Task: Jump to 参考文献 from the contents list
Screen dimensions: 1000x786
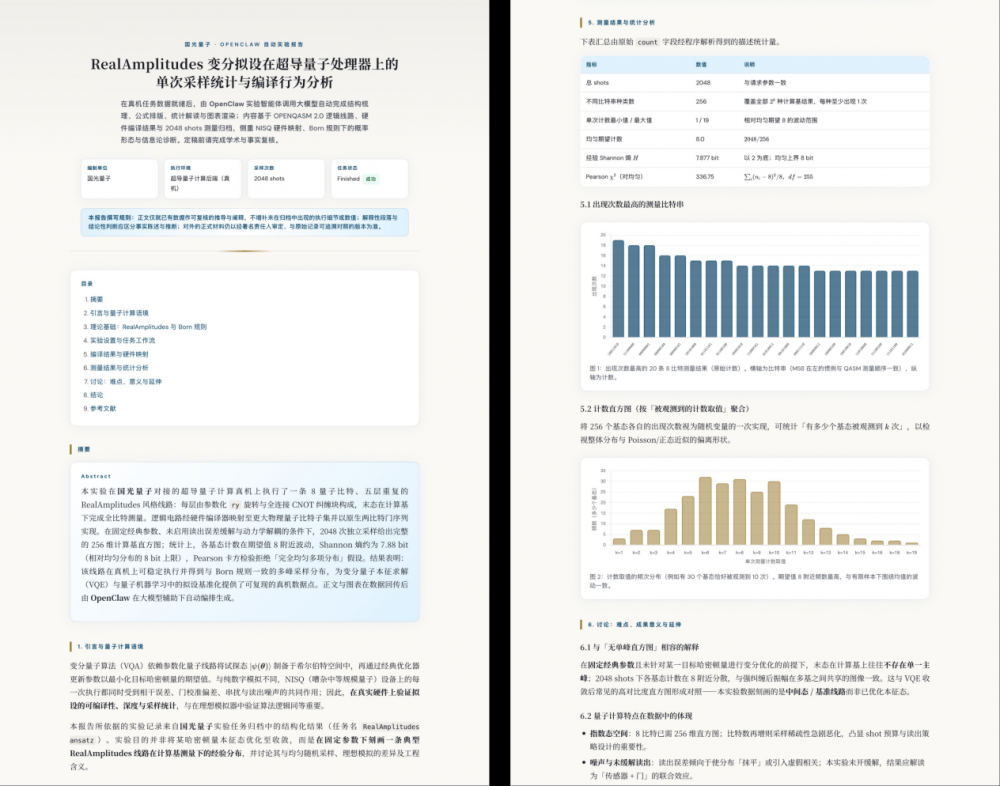Action: point(102,408)
